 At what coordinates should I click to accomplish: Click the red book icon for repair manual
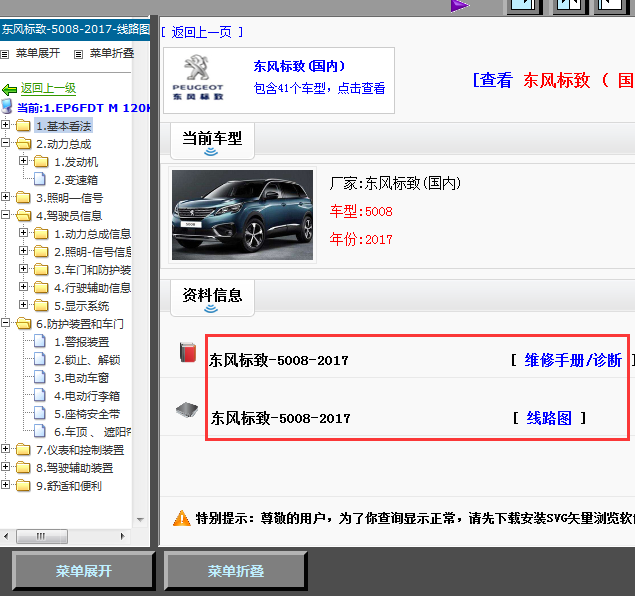pos(188,352)
